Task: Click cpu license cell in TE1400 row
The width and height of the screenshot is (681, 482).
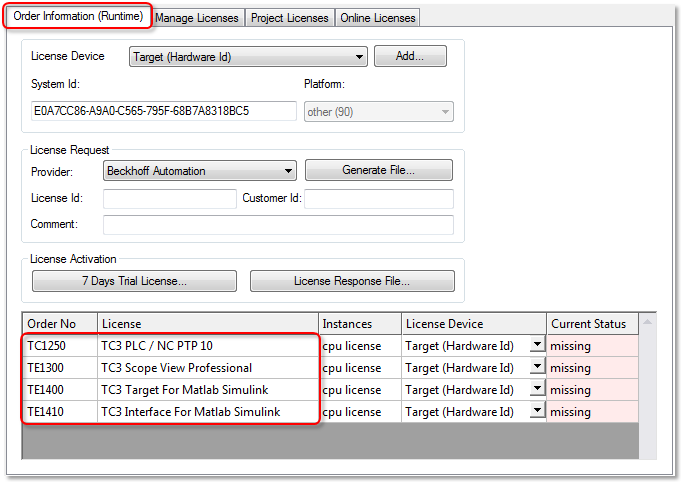Action: (x=360, y=390)
